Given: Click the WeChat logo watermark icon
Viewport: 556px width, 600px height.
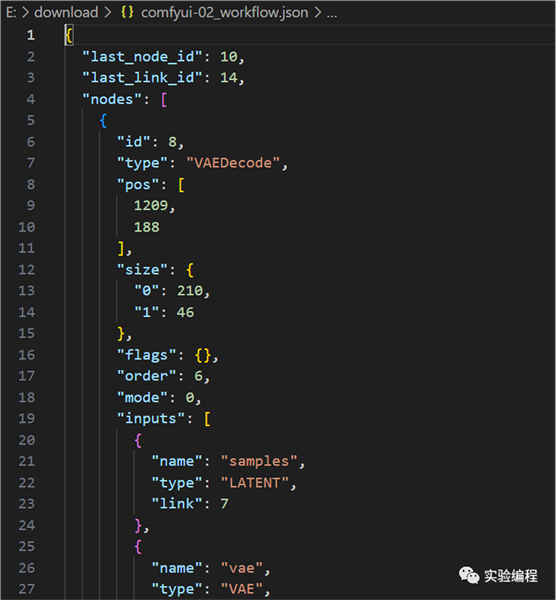Looking at the screenshot, I should (x=469, y=575).
